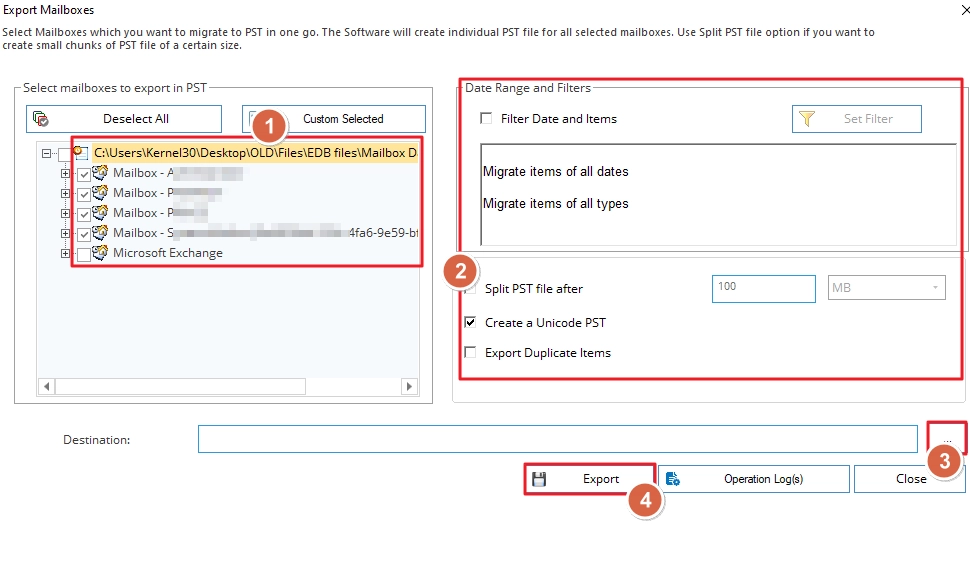Screen dimensions: 970x561
Task: Click the Custom Selected button
Action: click(333, 119)
